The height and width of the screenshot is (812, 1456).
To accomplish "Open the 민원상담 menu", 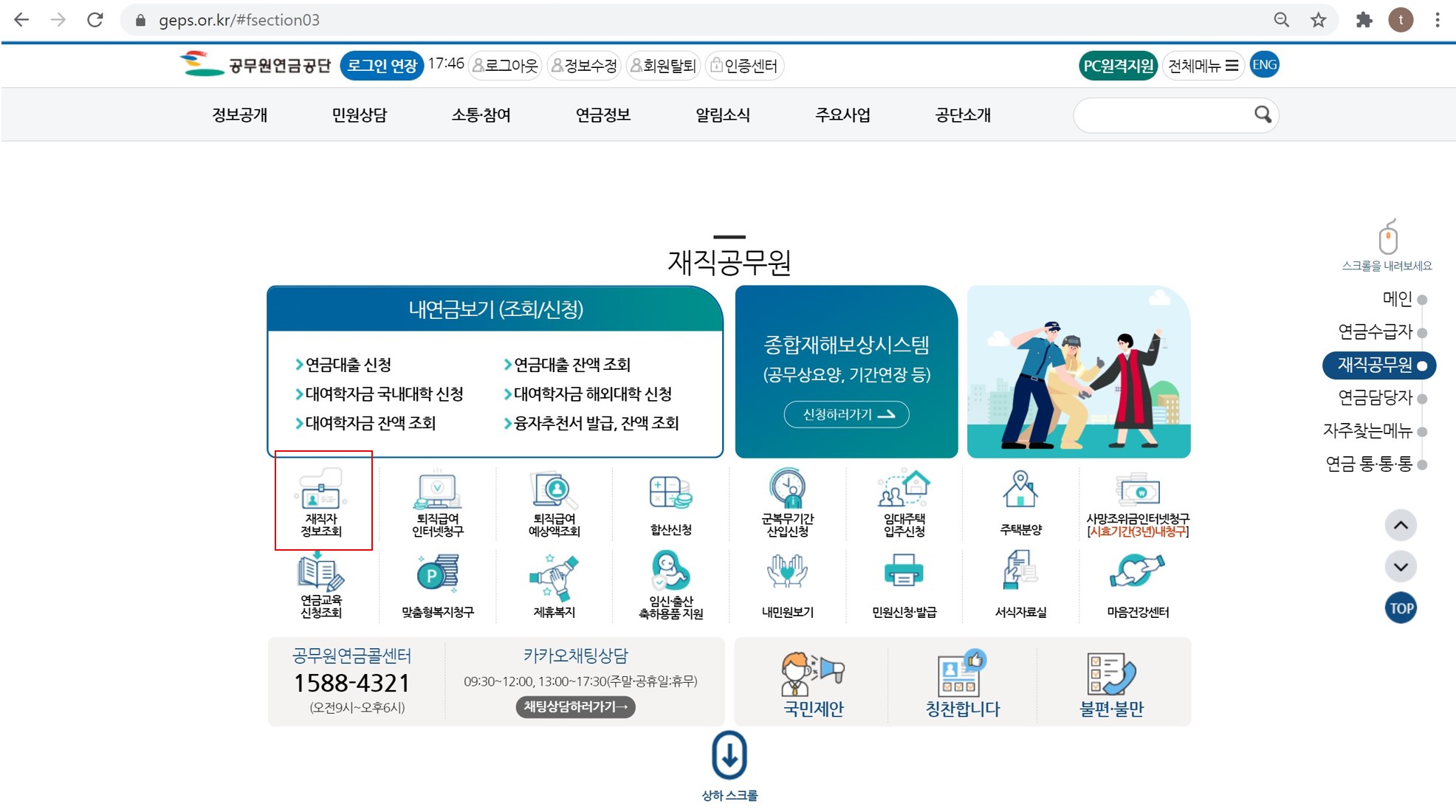I will point(360,115).
